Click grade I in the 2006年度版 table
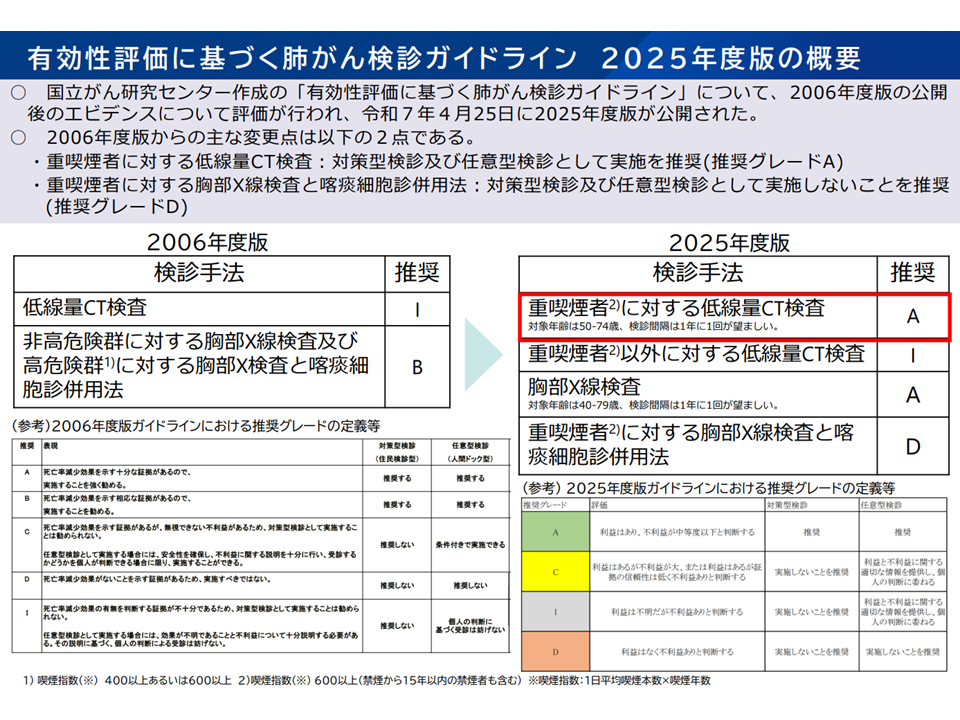Image resolution: width=960 pixels, height=720 pixels. point(417,309)
